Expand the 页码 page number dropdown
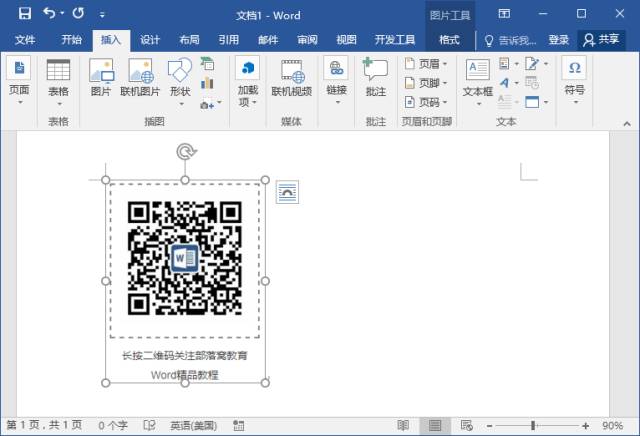640x436 pixels. point(427,102)
